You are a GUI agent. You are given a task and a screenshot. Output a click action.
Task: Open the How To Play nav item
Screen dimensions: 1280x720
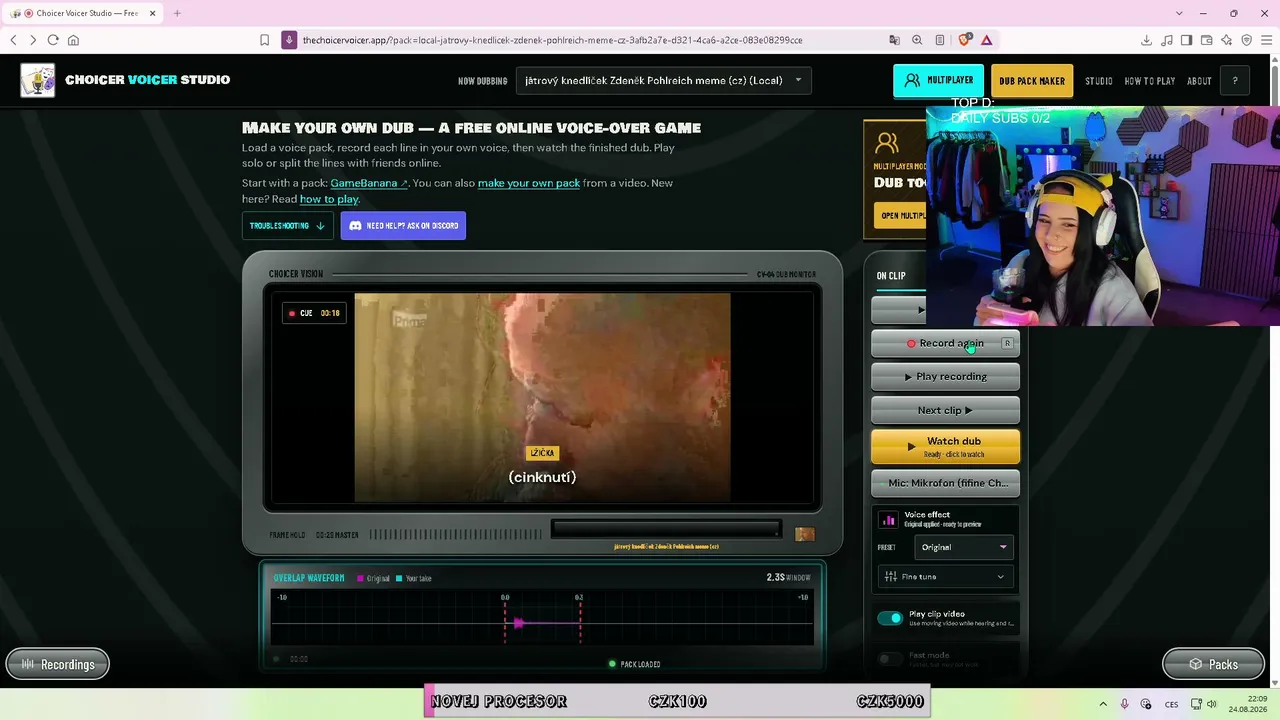pyautogui.click(x=1150, y=81)
